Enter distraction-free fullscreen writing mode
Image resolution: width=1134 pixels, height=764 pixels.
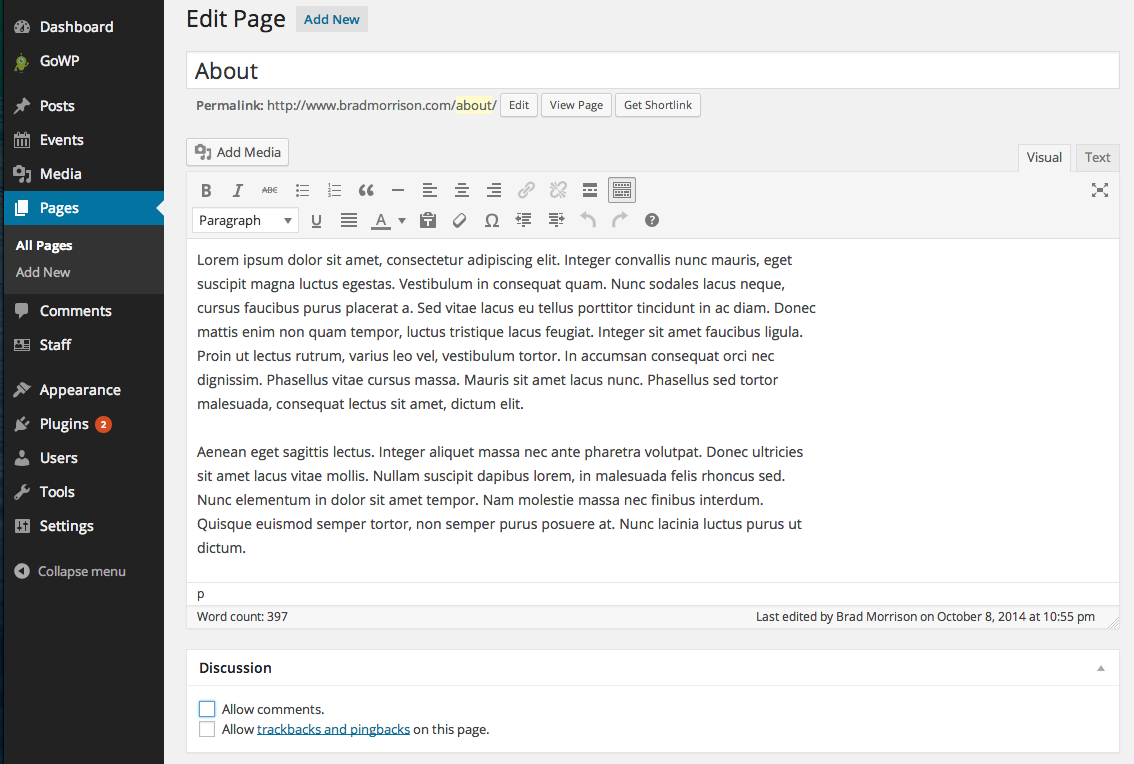pos(1099,190)
